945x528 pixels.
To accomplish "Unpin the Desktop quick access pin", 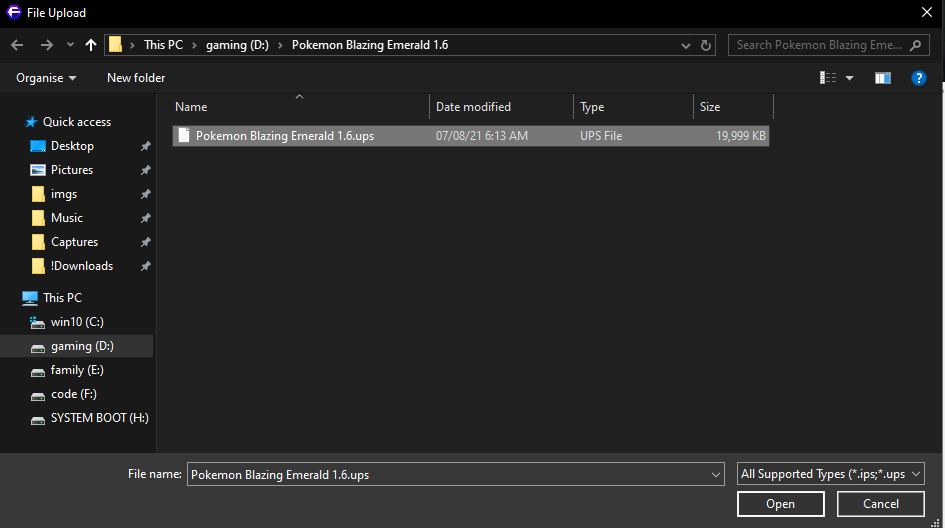I will [x=145, y=146].
